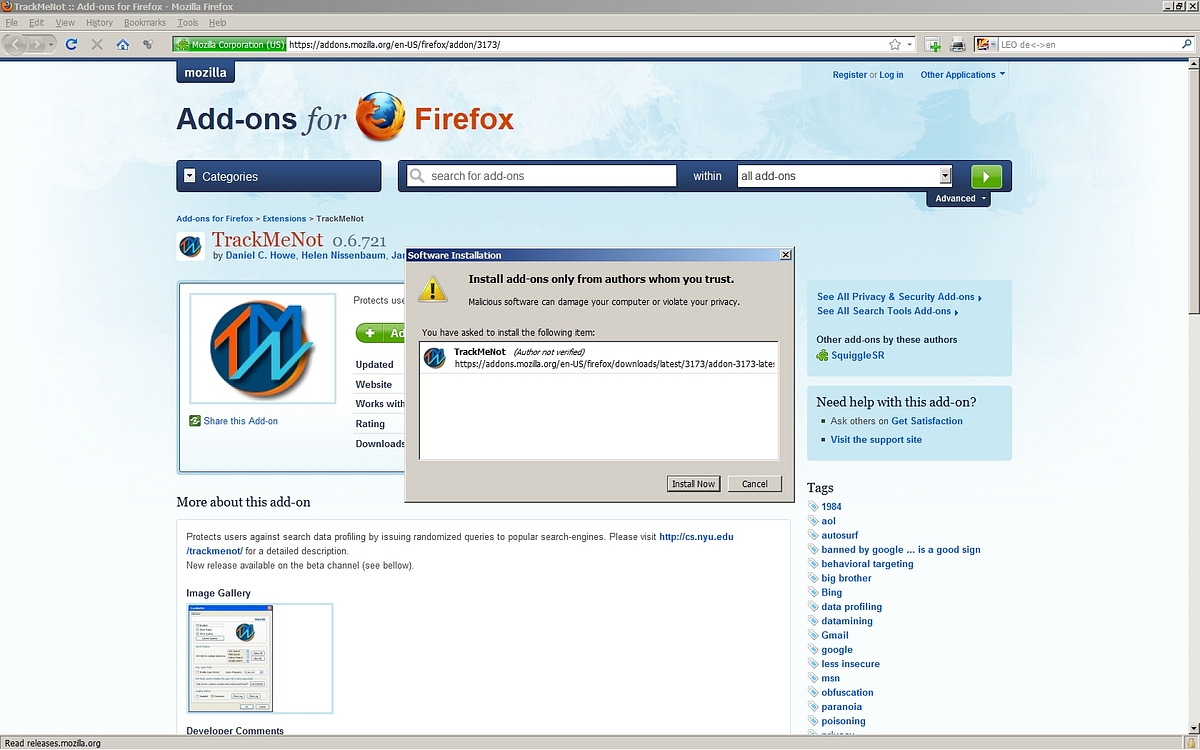This screenshot has width=1200, height=750.
Task: Open the Bookmarks menu
Action: [x=145, y=22]
